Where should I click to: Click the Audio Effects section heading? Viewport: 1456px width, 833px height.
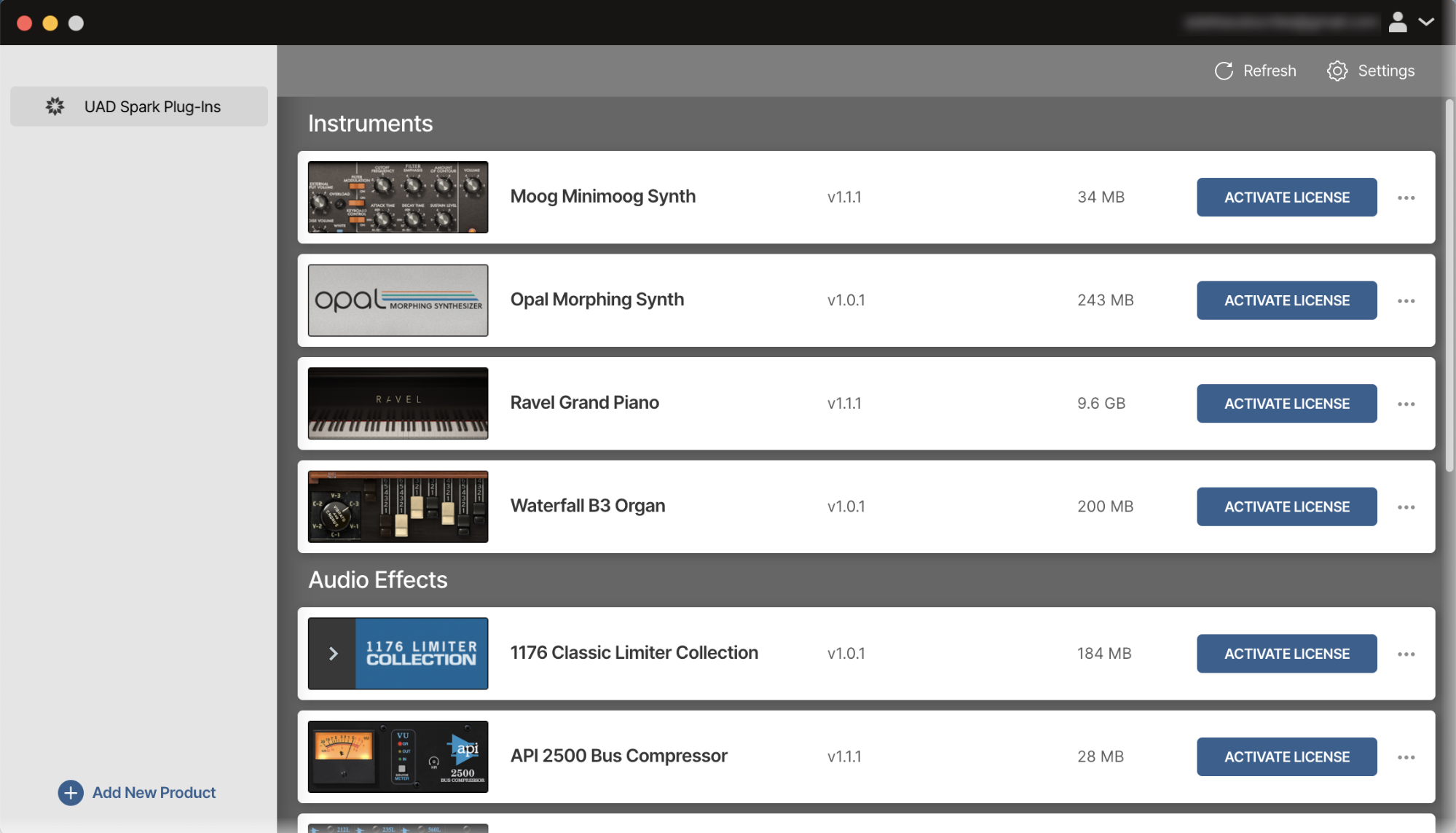[x=377, y=580]
